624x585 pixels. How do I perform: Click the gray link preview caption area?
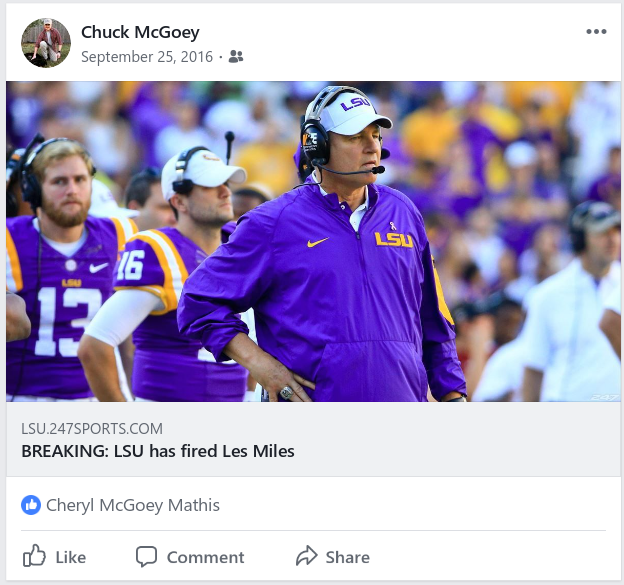click(450, 440)
